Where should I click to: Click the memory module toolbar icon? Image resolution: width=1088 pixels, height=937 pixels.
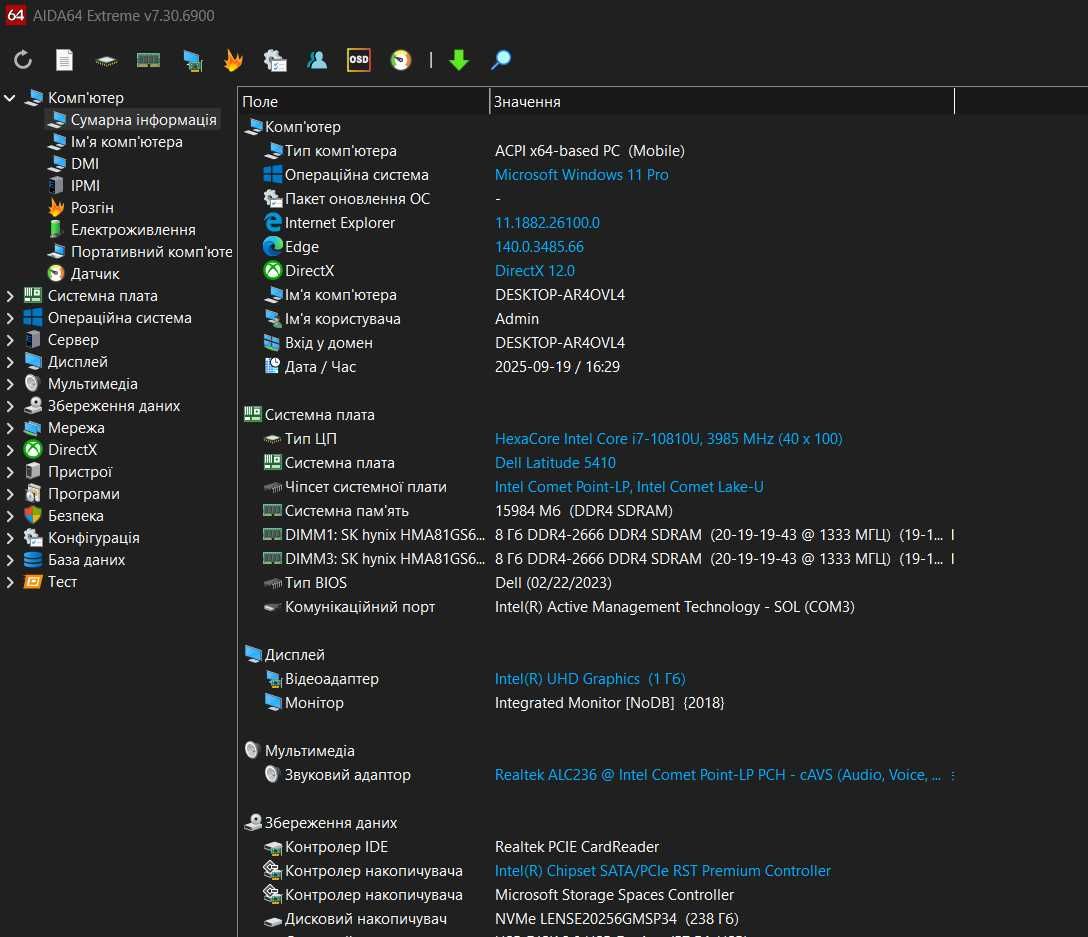148,60
